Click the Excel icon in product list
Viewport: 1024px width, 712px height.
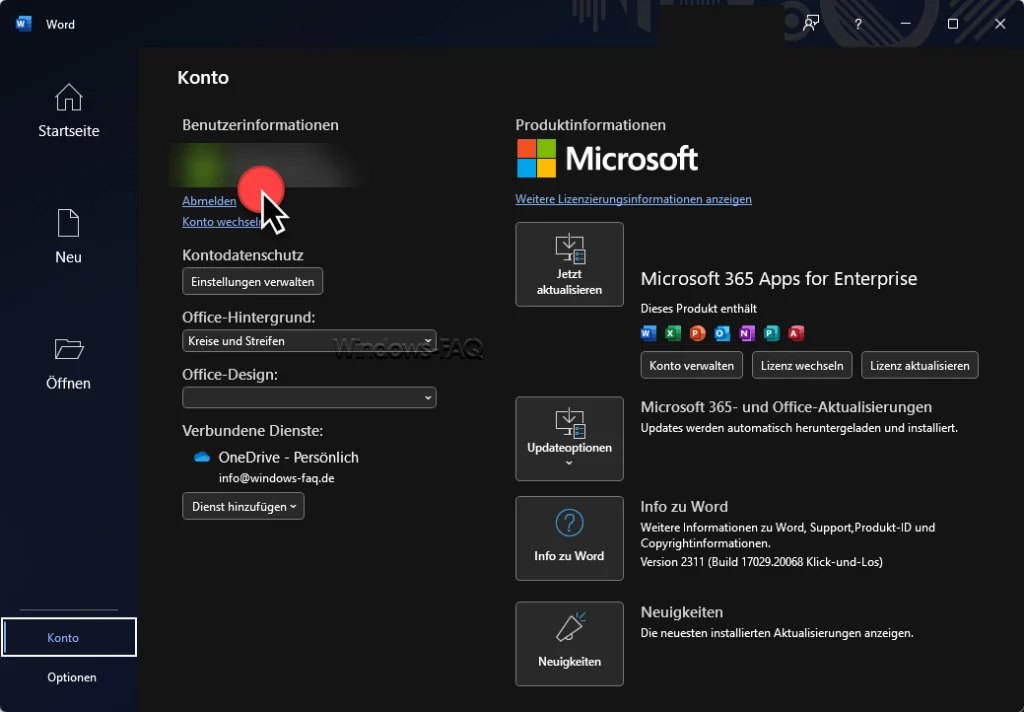click(x=673, y=333)
